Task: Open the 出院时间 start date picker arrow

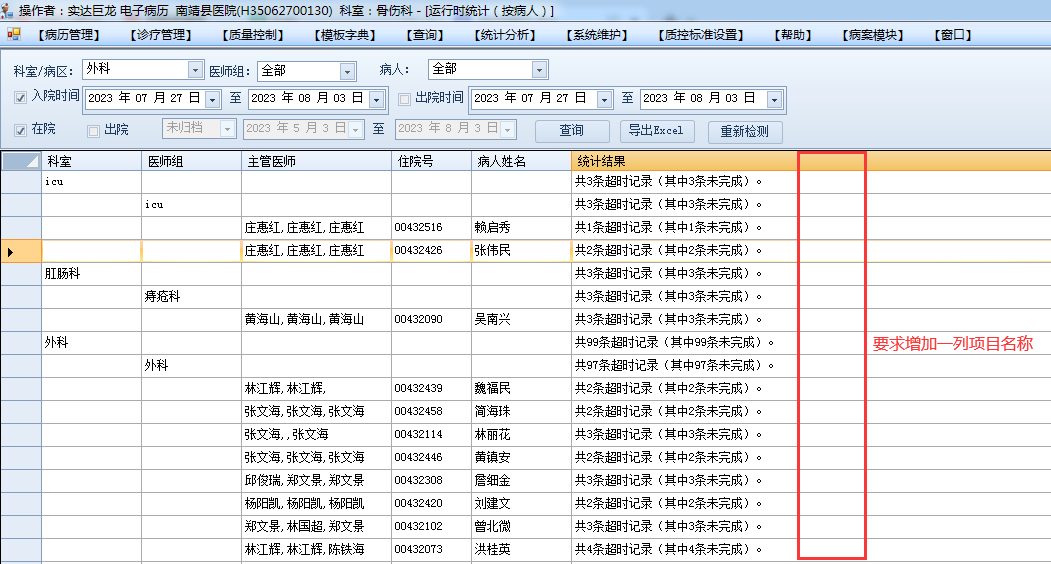Action: [604, 100]
